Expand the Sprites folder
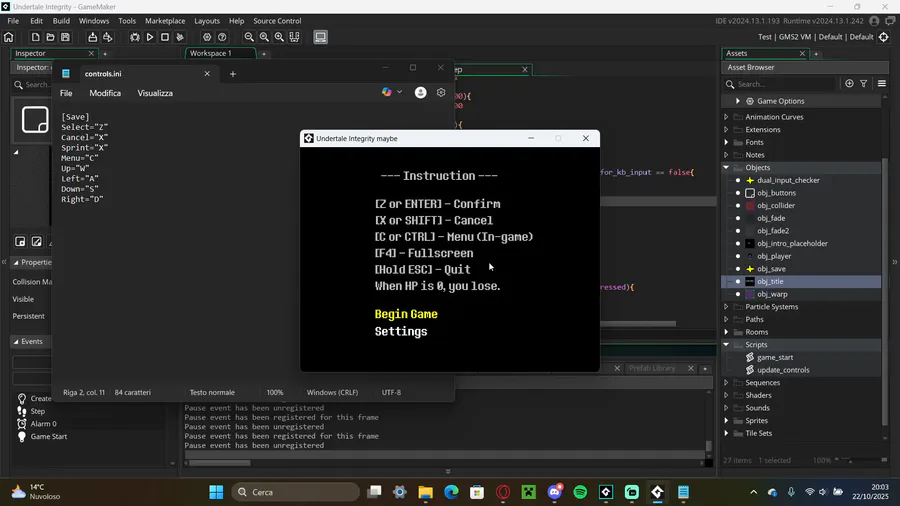 tap(726, 421)
